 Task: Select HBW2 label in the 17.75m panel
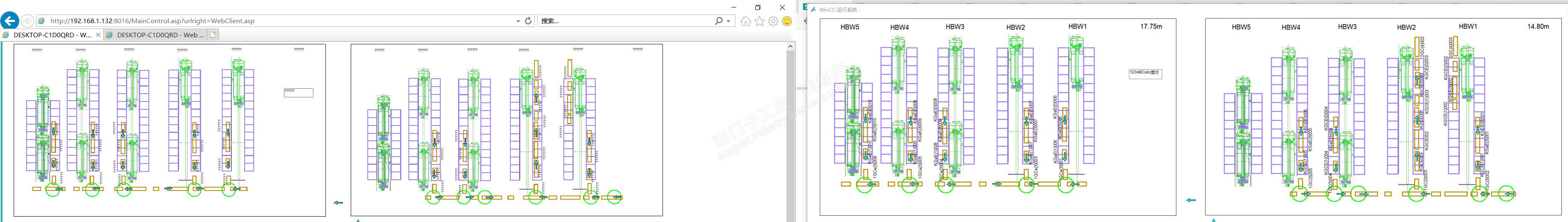point(1015,27)
